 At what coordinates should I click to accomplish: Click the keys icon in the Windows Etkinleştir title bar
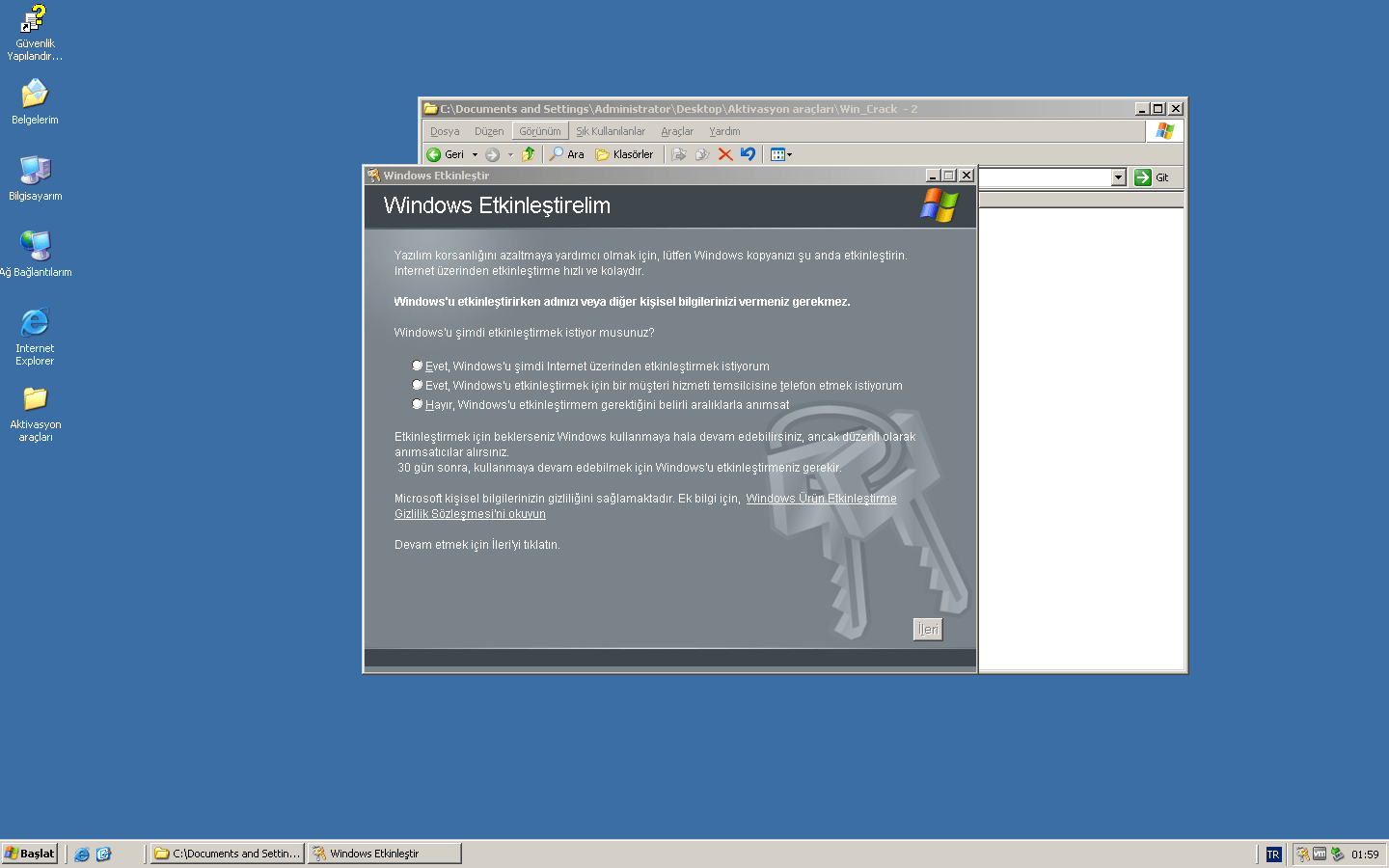tap(373, 176)
